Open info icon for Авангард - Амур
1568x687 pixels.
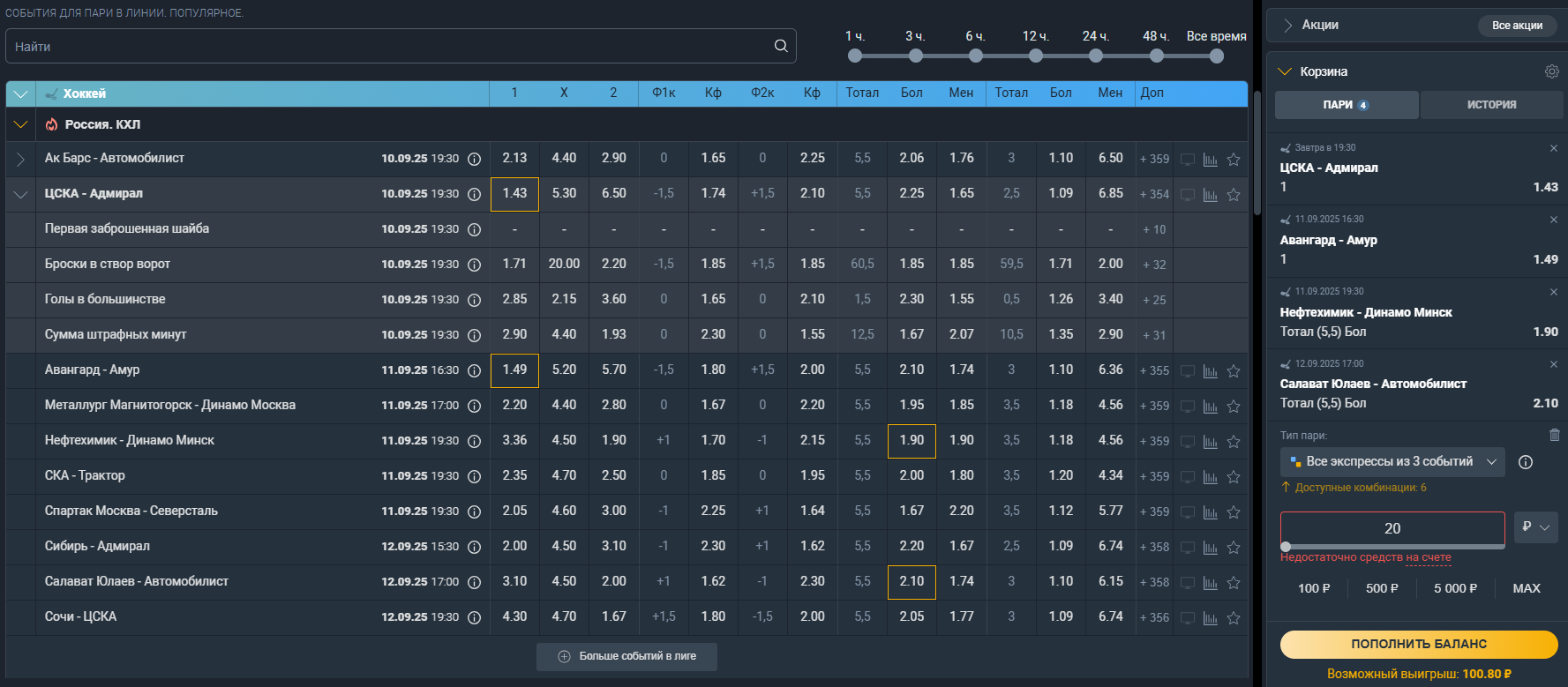(474, 370)
